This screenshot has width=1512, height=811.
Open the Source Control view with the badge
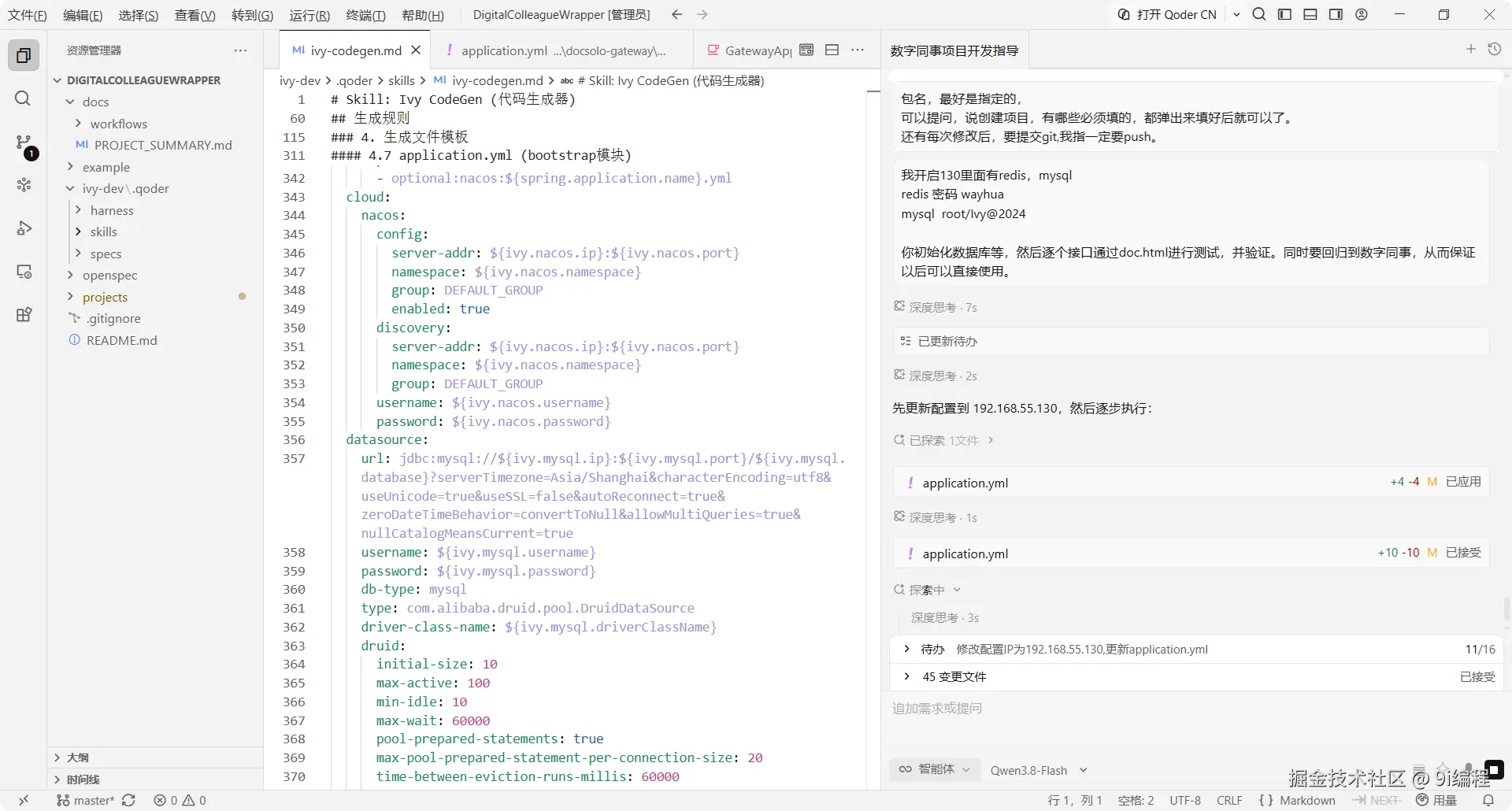(x=24, y=143)
